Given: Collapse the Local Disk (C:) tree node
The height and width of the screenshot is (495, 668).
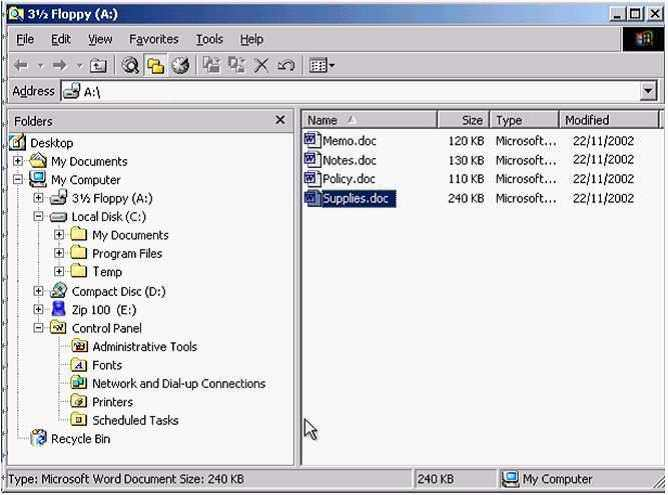Looking at the screenshot, I should click(x=38, y=217).
